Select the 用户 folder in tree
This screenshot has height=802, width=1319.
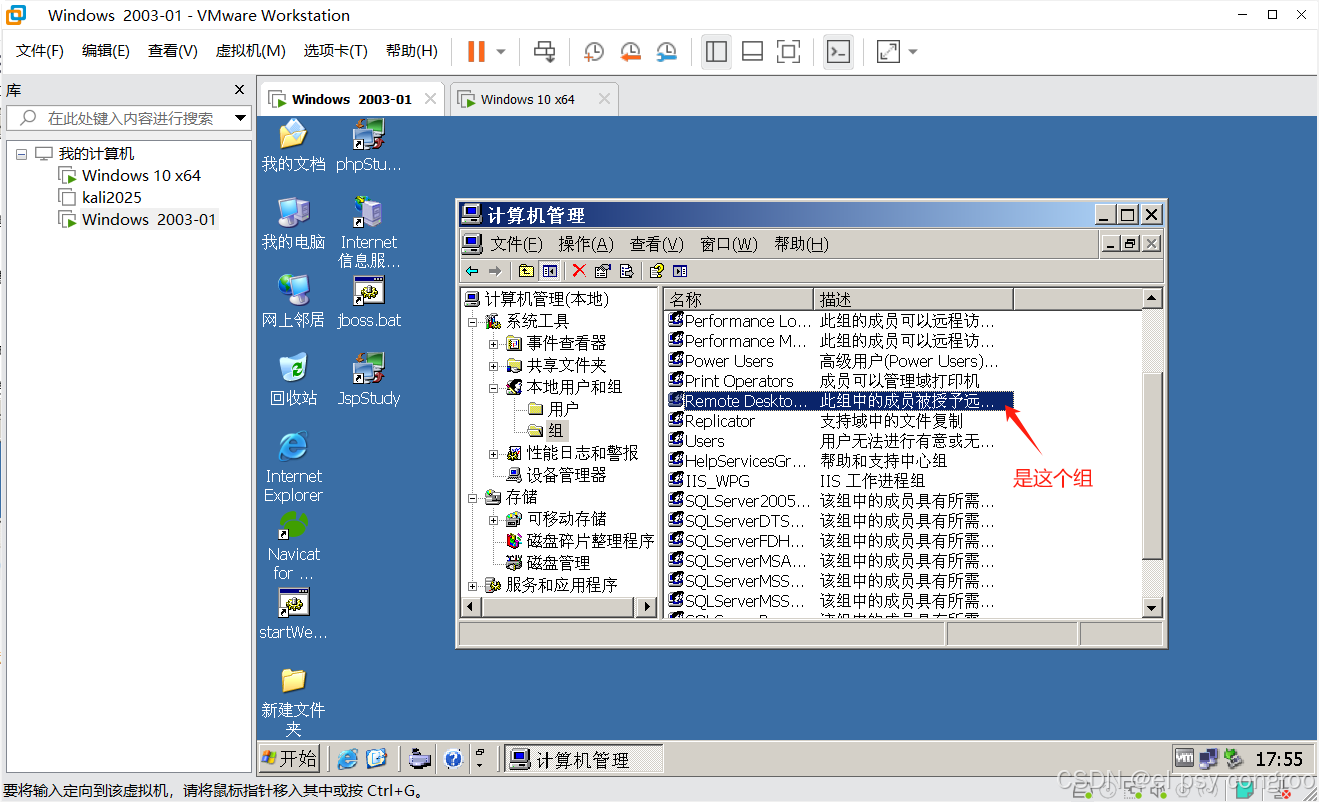(x=553, y=409)
